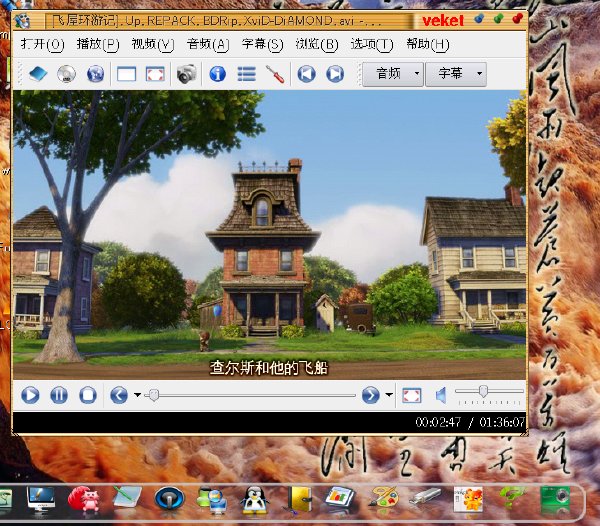Fast-forward using the round forward-arrow button

click(370, 395)
